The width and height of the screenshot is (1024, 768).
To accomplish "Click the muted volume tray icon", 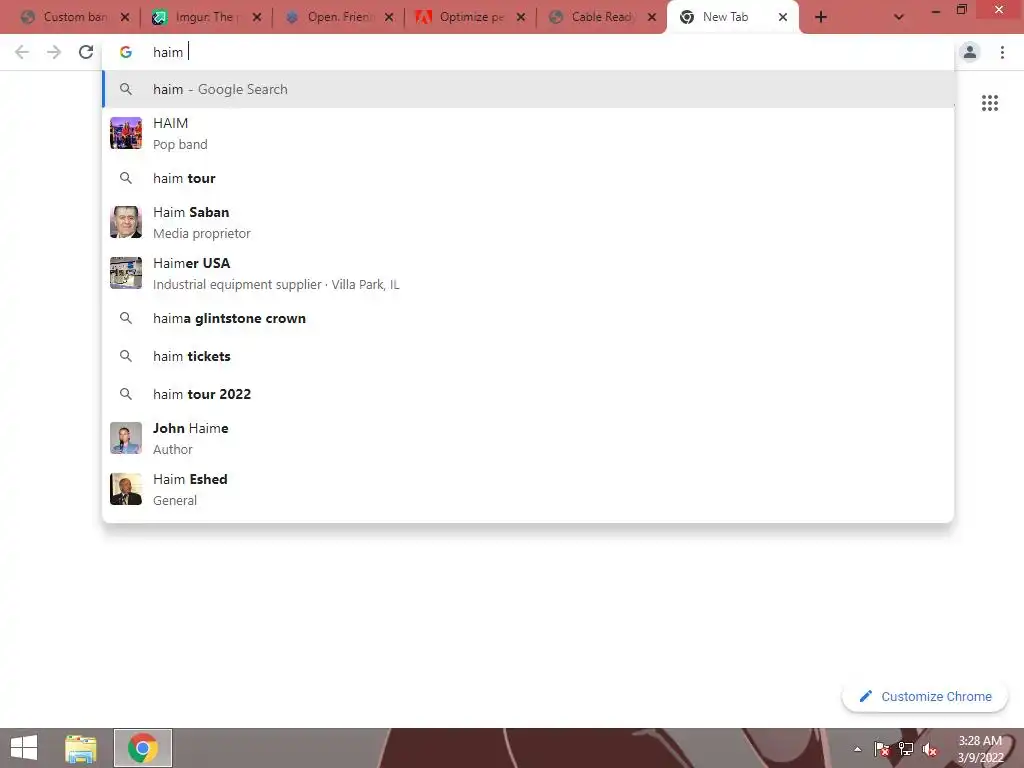I will coord(930,749).
